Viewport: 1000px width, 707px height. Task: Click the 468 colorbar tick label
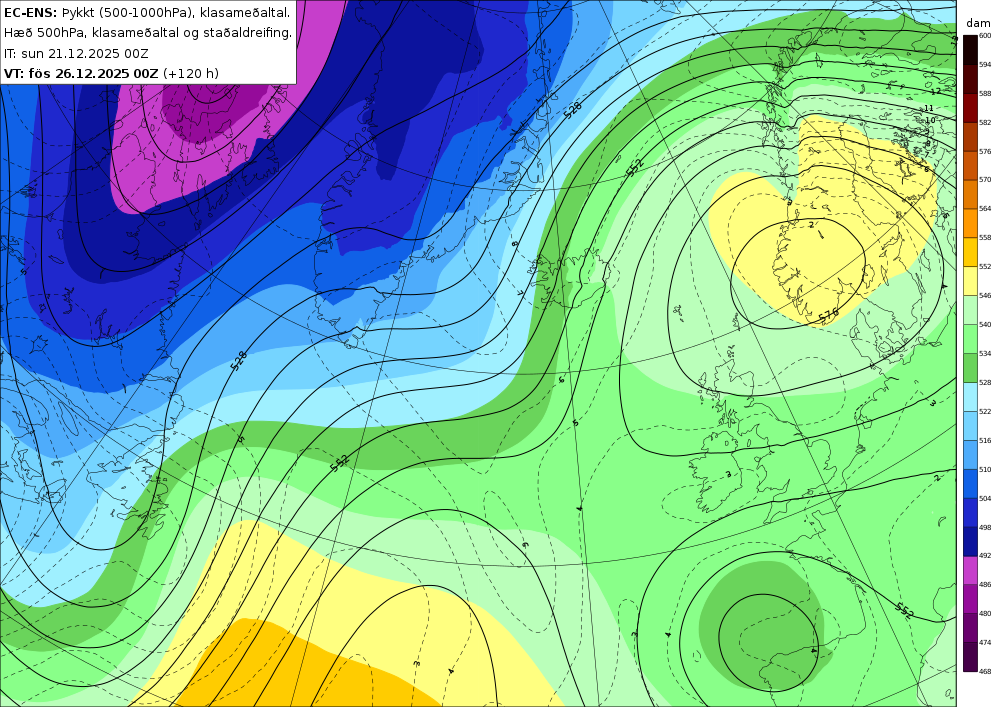pos(985,671)
